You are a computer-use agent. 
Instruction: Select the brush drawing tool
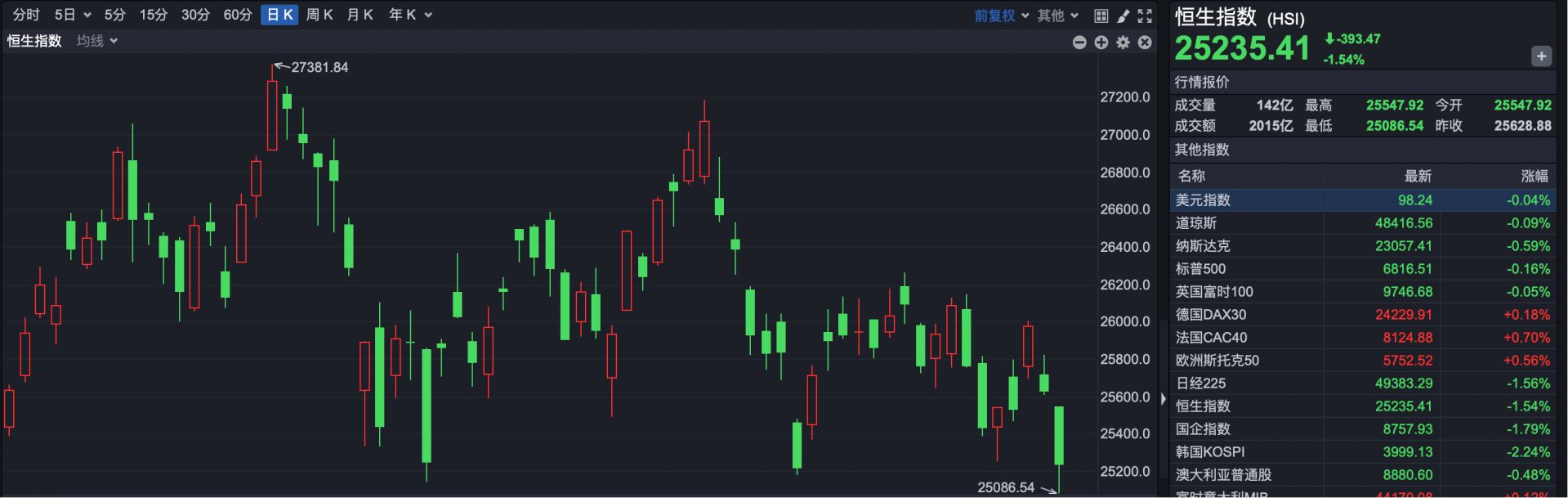point(1123,16)
